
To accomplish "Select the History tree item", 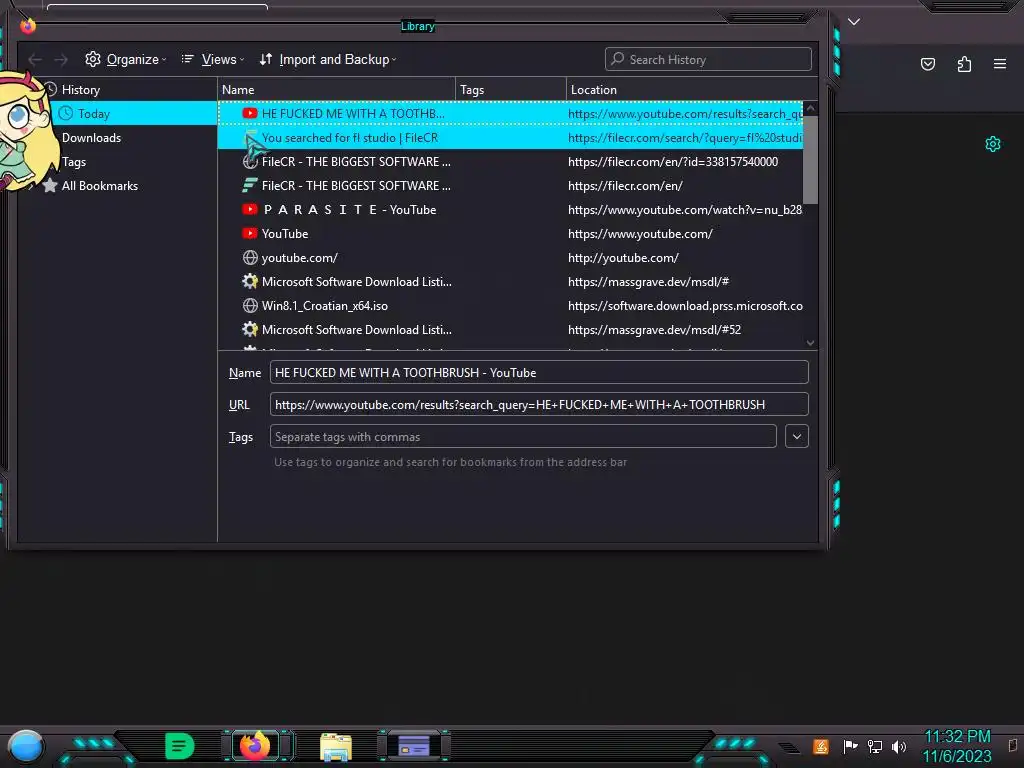I will pyautogui.click(x=80, y=89).
